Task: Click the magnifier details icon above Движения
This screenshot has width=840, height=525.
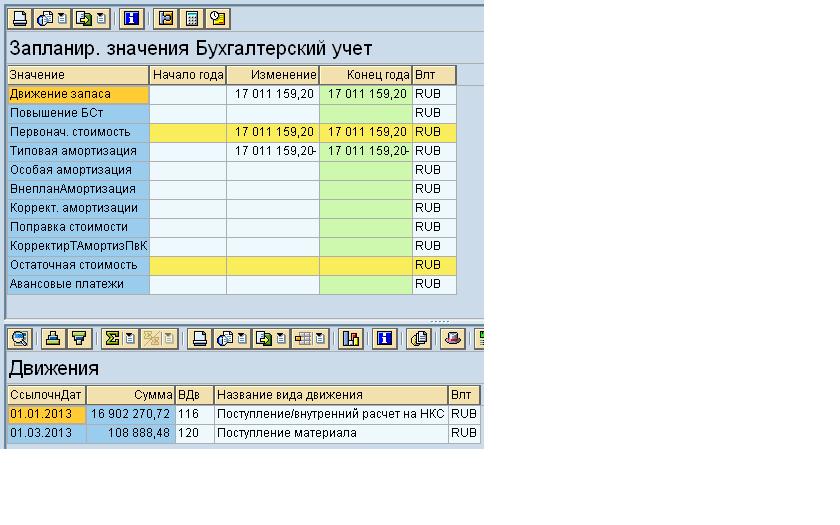Action: point(19,339)
